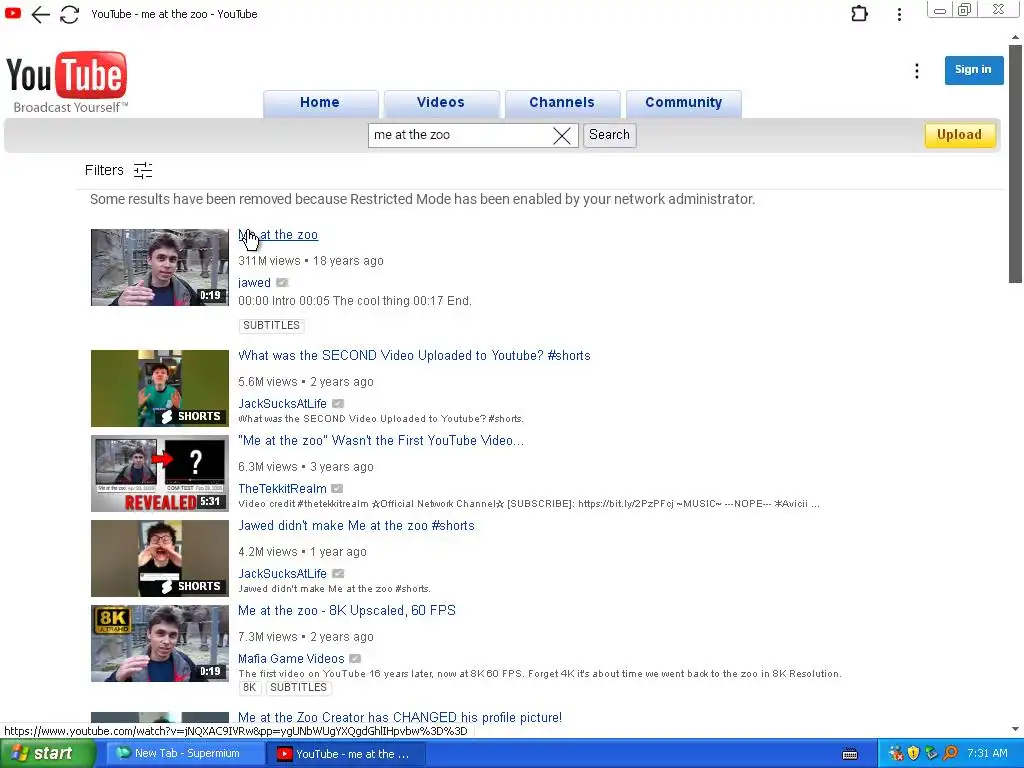This screenshot has height=768, width=1024.
Task: Select YouTube - me at the taskbar item
Action: [x=345, y=754]
